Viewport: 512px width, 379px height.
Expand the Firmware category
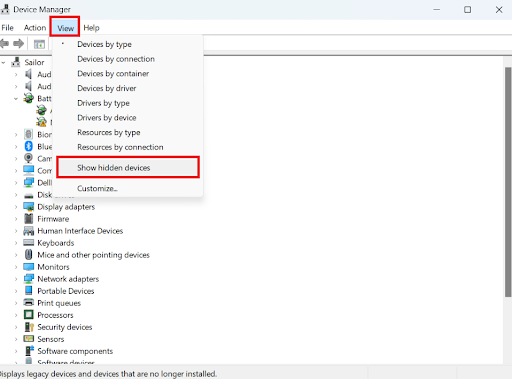click(16, 219)
